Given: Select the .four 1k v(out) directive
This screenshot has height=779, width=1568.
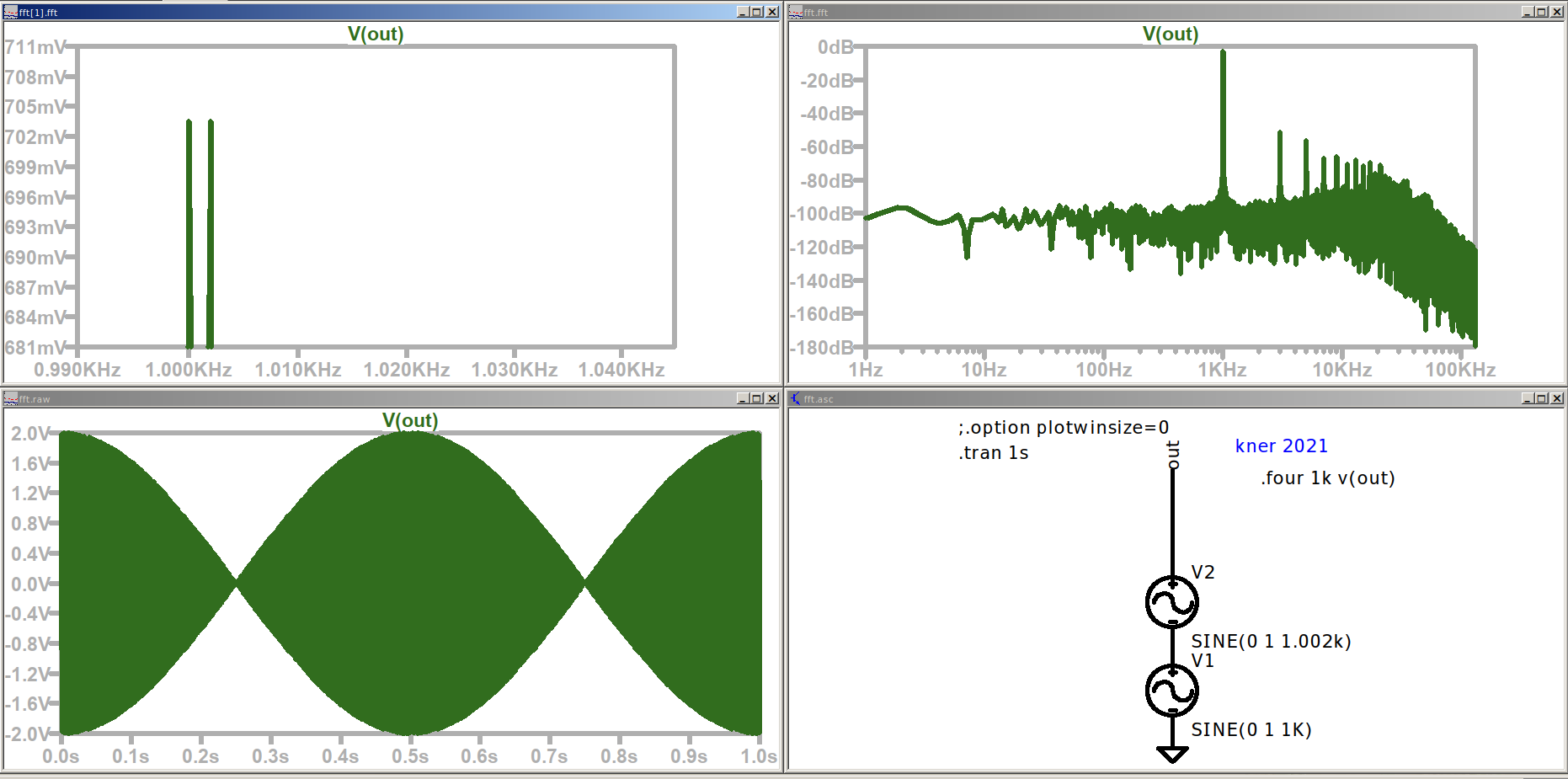Looking at the screenshot, I should coord(1327,478).
